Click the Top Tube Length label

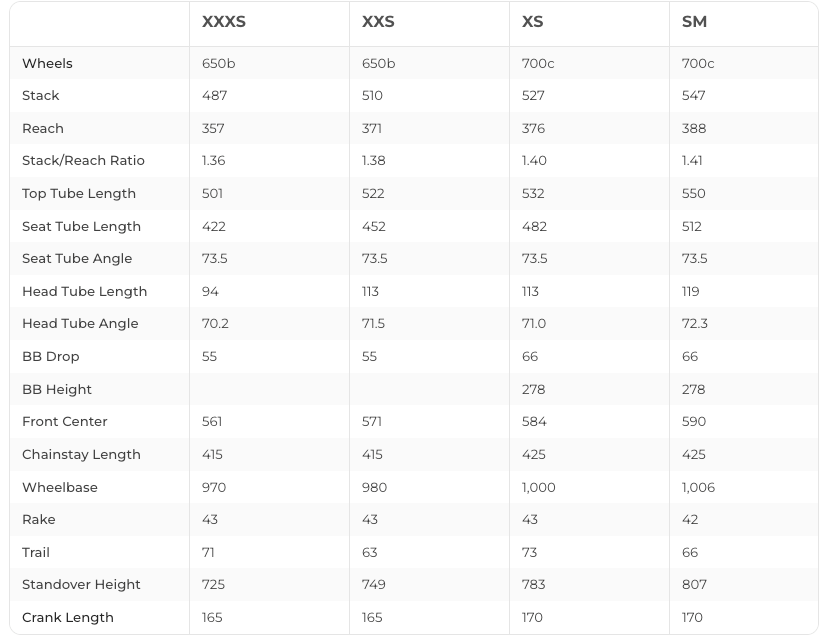pos(79,193)
